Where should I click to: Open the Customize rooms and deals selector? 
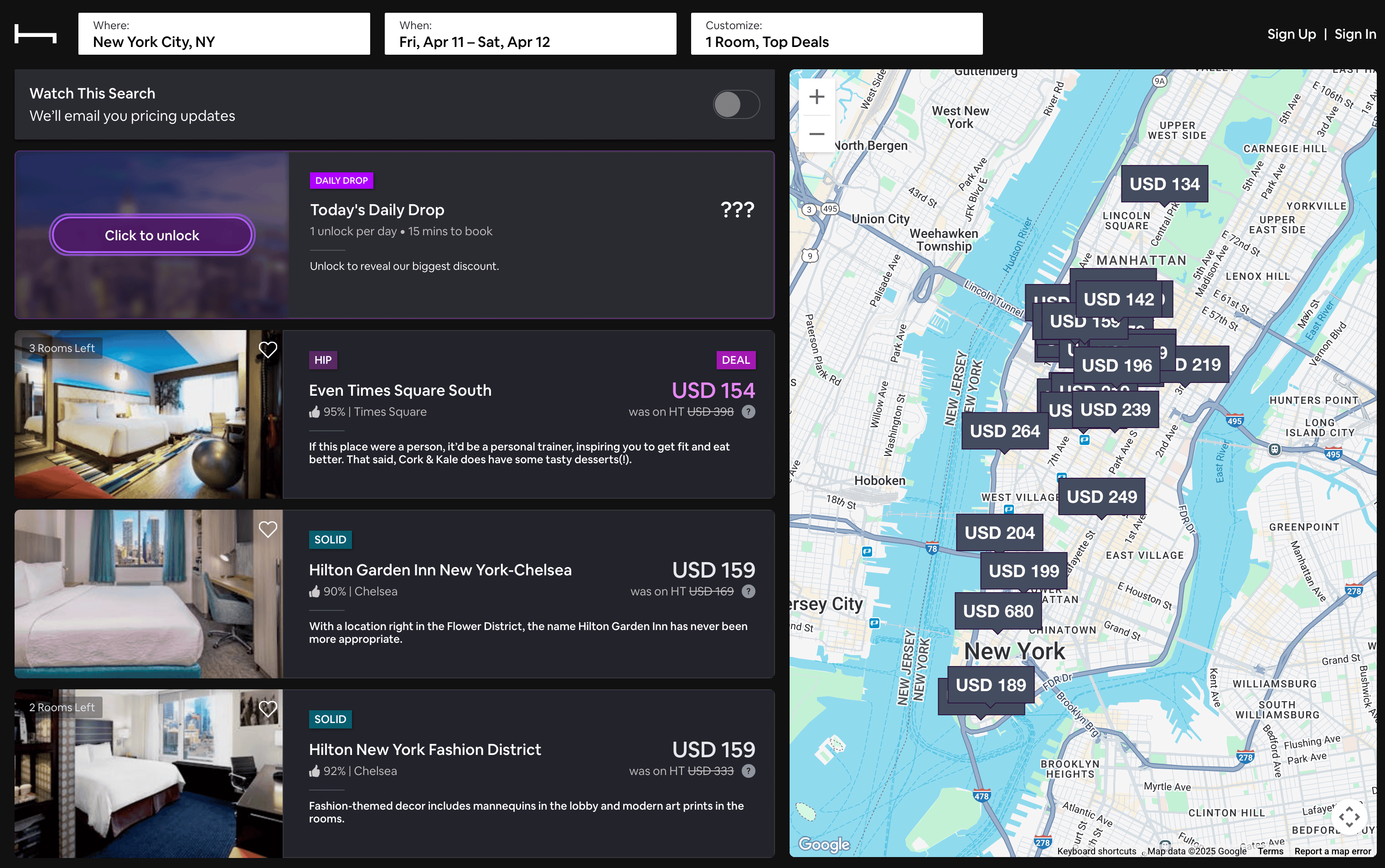[x=836, y=34]
